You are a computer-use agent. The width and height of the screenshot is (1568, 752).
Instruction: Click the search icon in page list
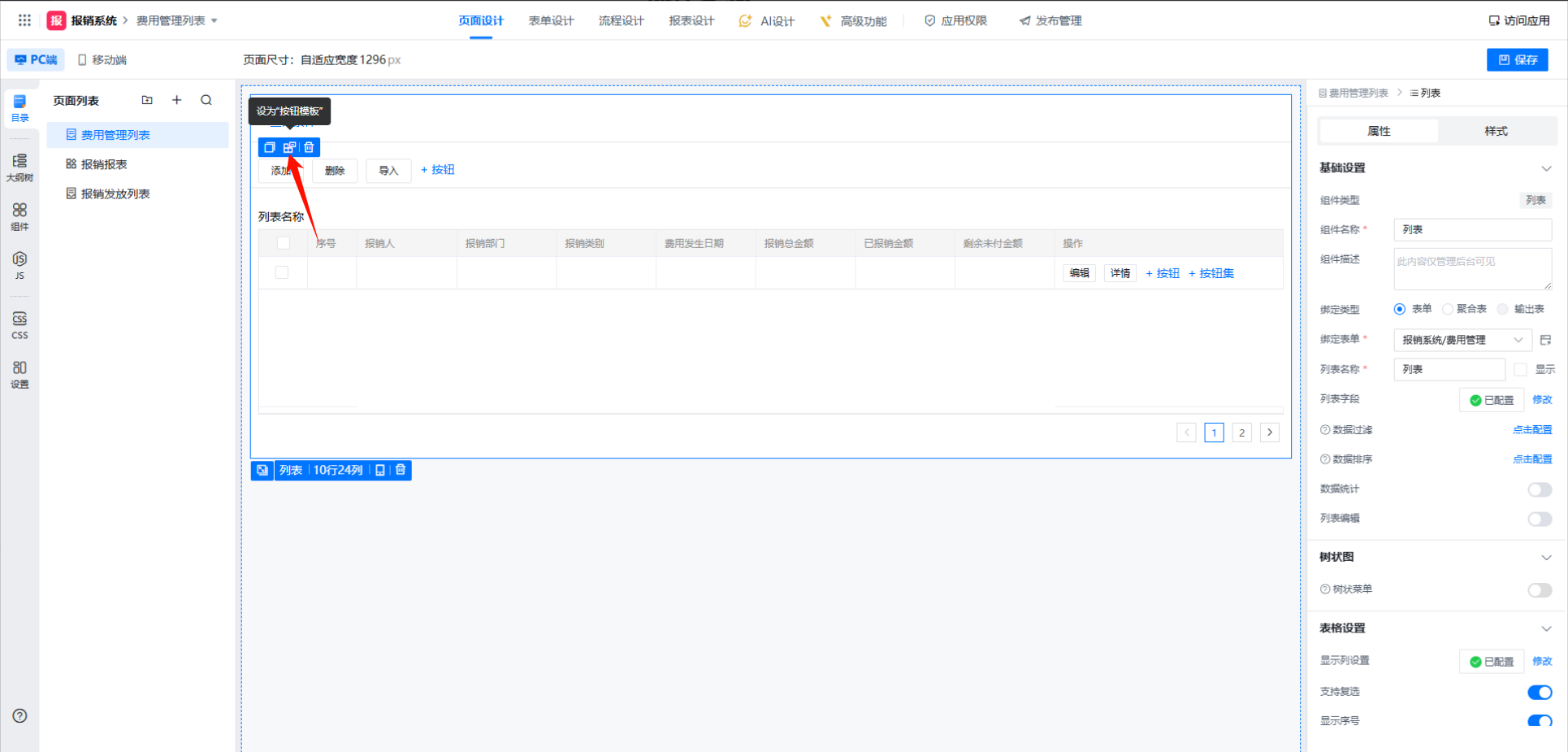pos(206,100)
